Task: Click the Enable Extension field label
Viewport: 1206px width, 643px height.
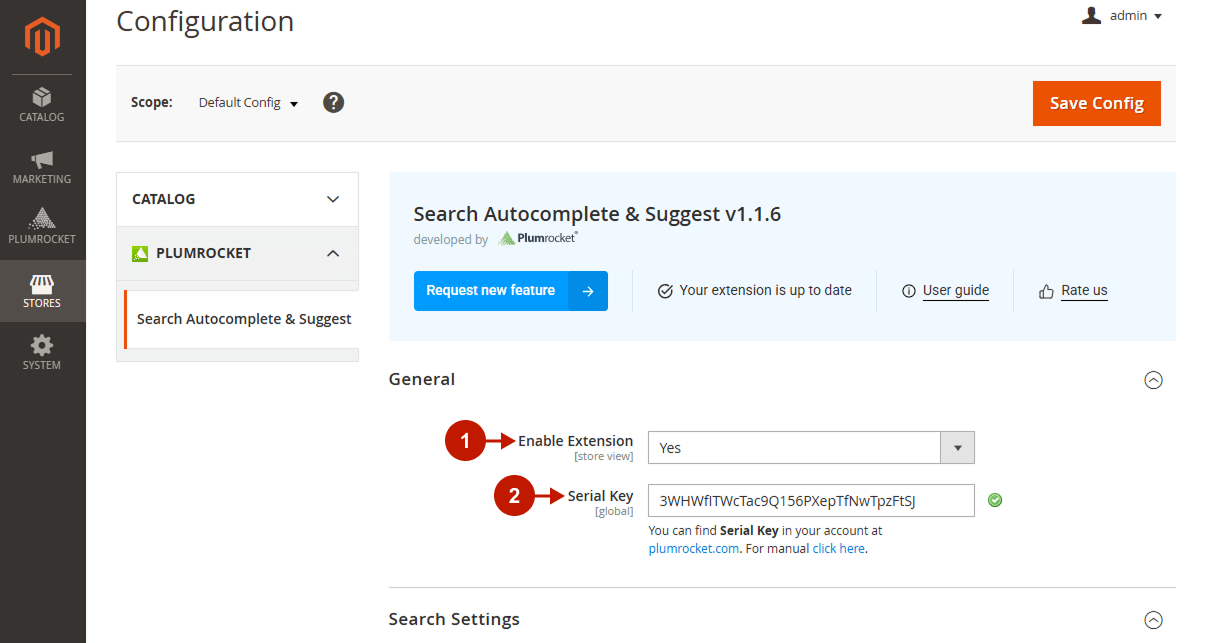Action: [x=575, y=441]
